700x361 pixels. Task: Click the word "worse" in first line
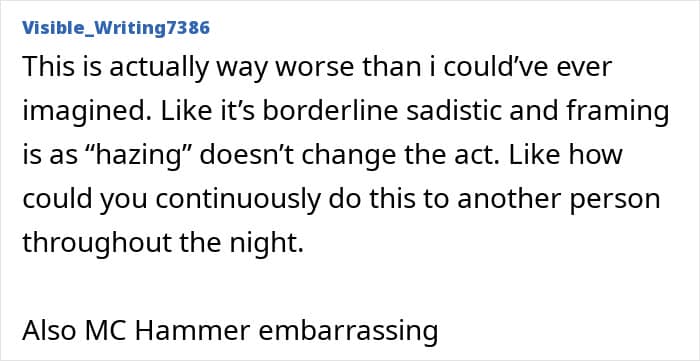tap(308, 68)
